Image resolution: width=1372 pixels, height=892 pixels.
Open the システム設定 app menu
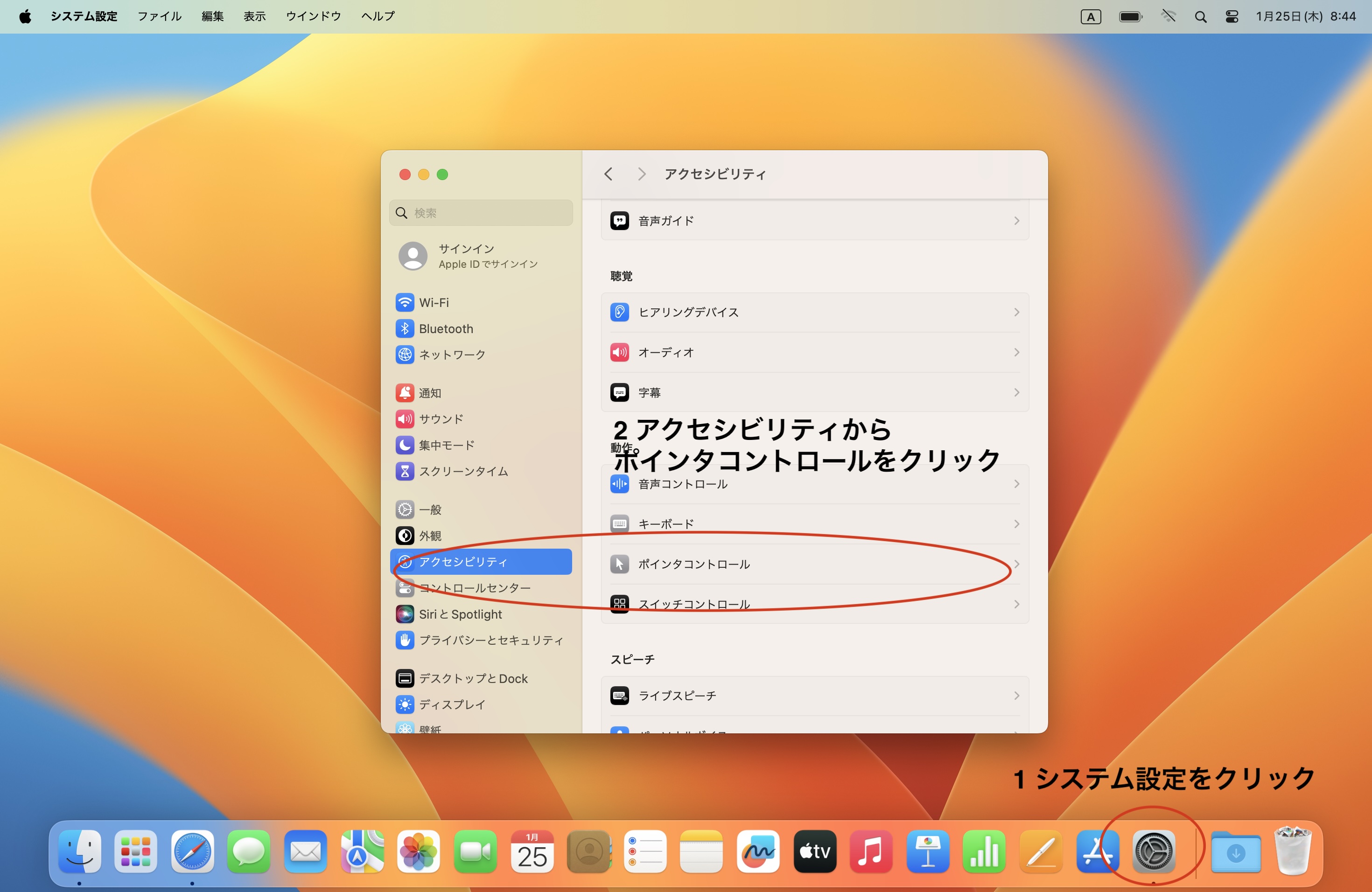click(84, 16)
